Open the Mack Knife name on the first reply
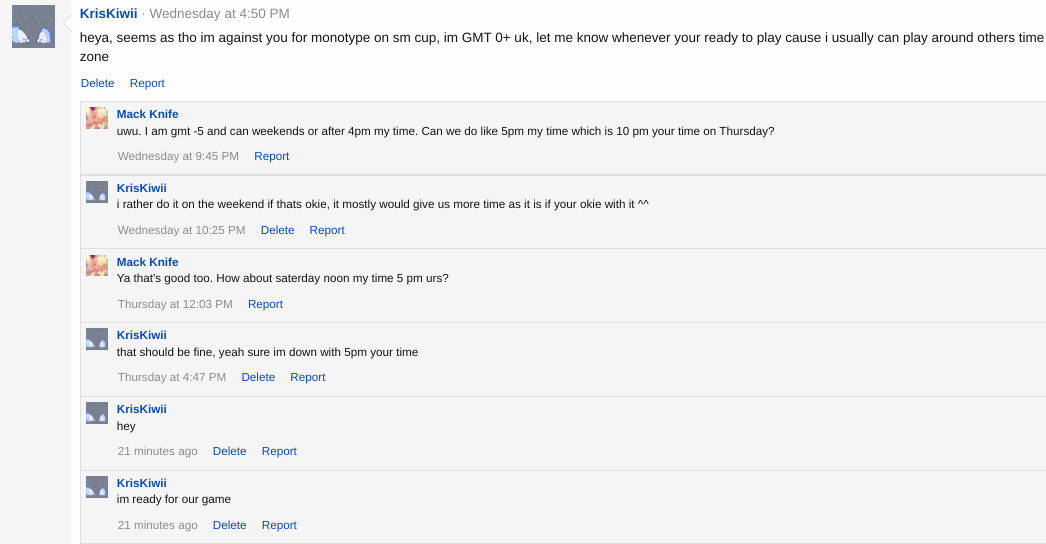This screenshot has width=1046, height=544. click(147, 114)
